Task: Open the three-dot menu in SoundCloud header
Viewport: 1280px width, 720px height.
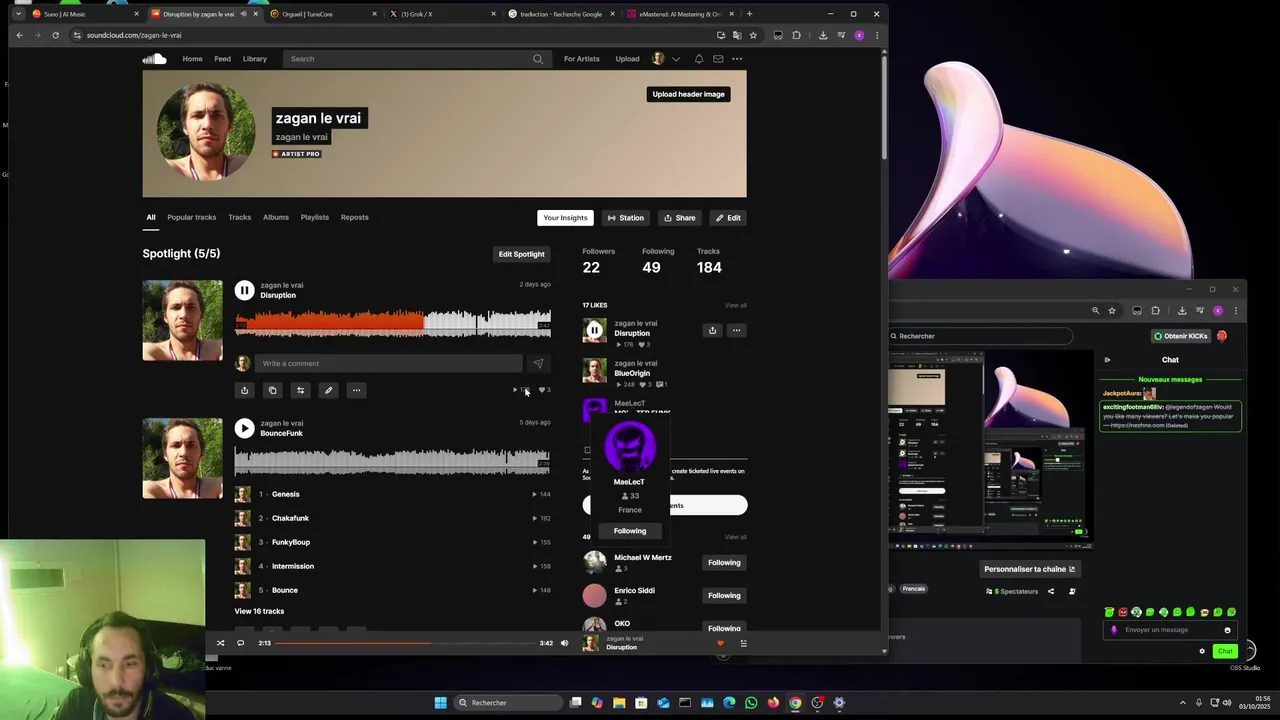Action: (737, 59)
